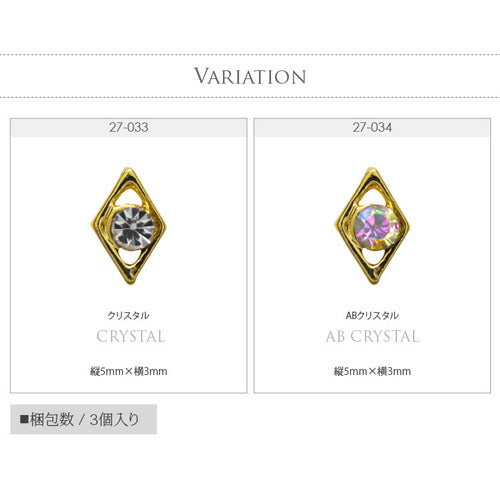Select the clear crystal diamond charm image
This screenshot has height=500, width=500.
(x=129, y=226)
